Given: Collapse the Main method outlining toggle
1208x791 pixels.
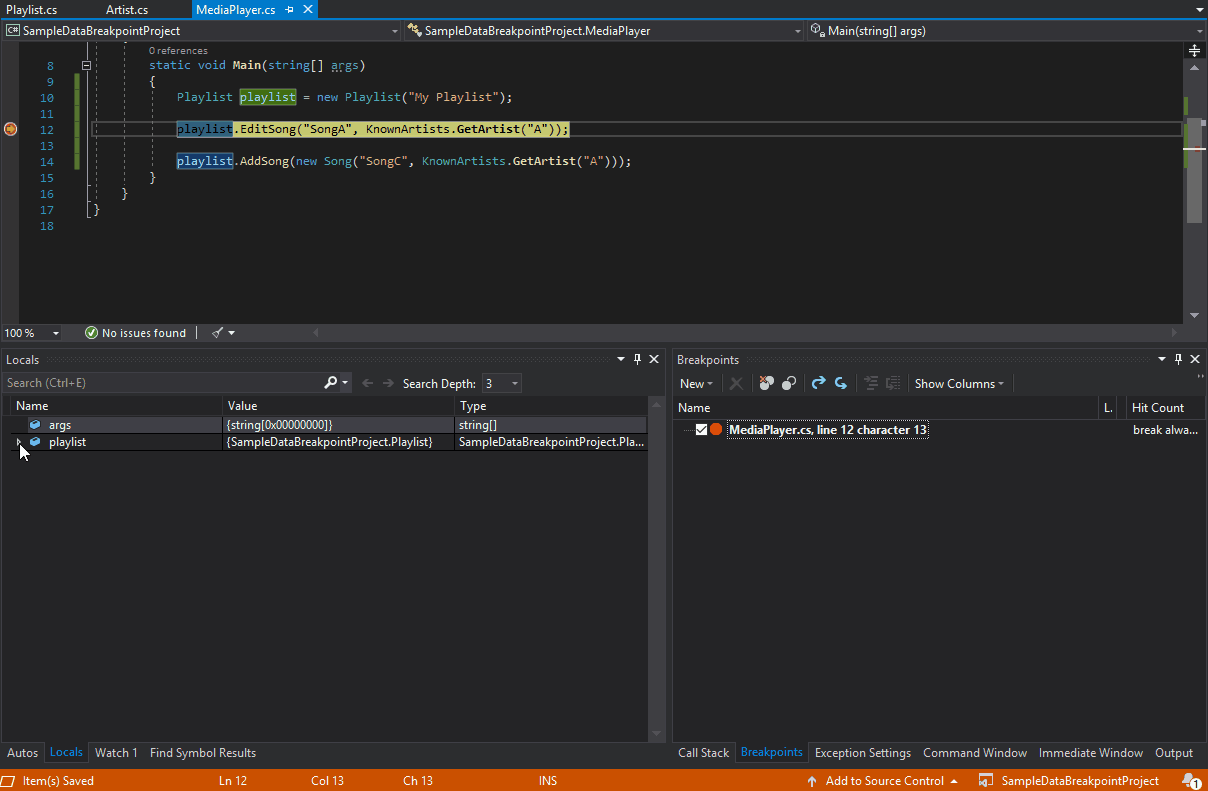Looking at the screenshot, I should (x=87, y=66).
